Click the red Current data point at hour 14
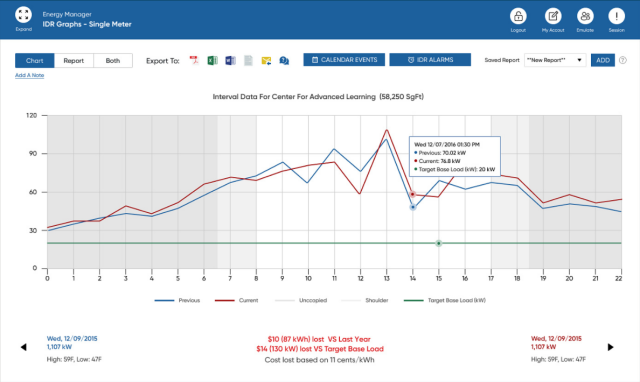Screen dimensions: 640x382 413,195
